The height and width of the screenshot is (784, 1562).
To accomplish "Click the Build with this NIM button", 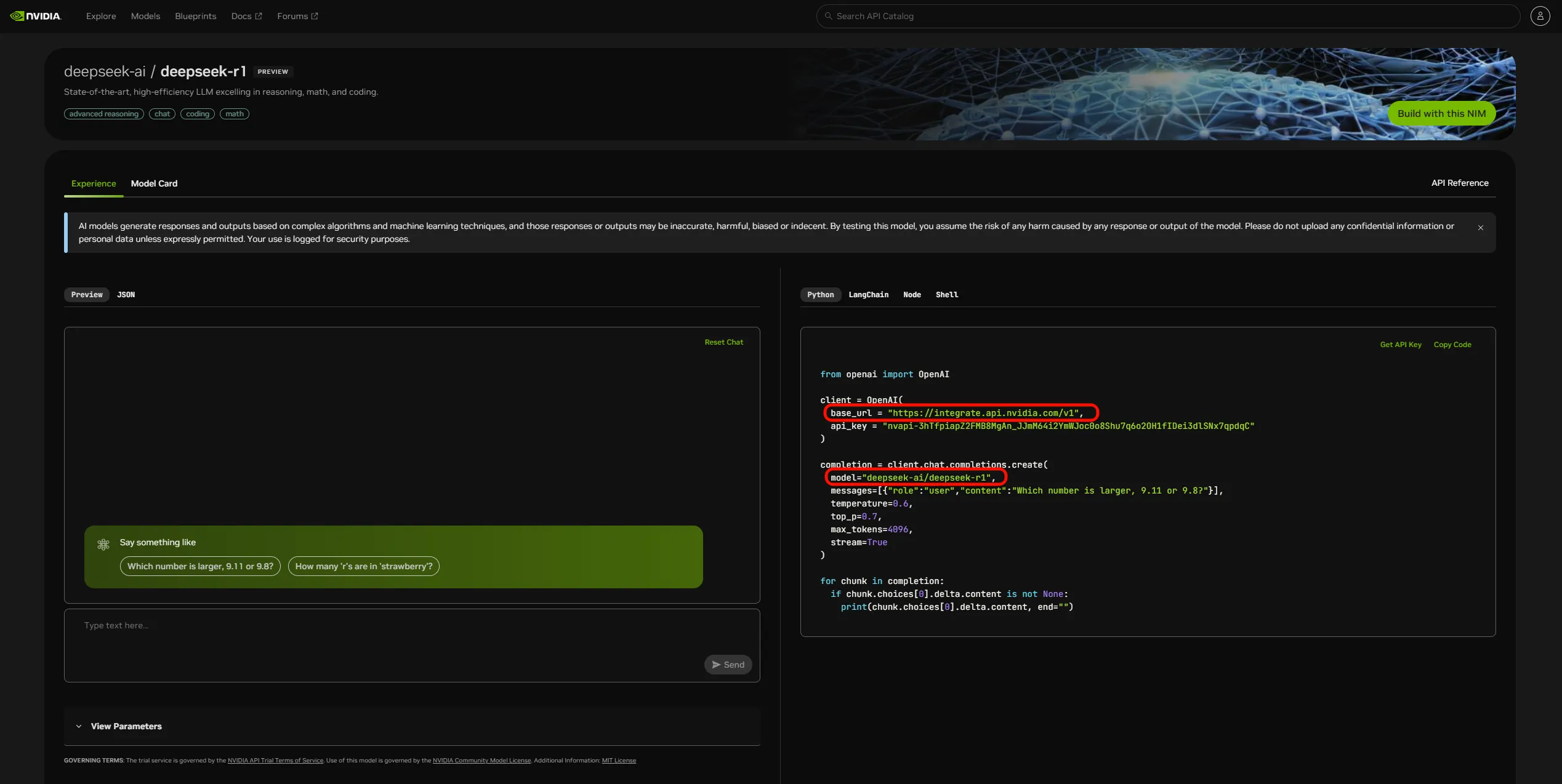I will (x=1441, y=113).
